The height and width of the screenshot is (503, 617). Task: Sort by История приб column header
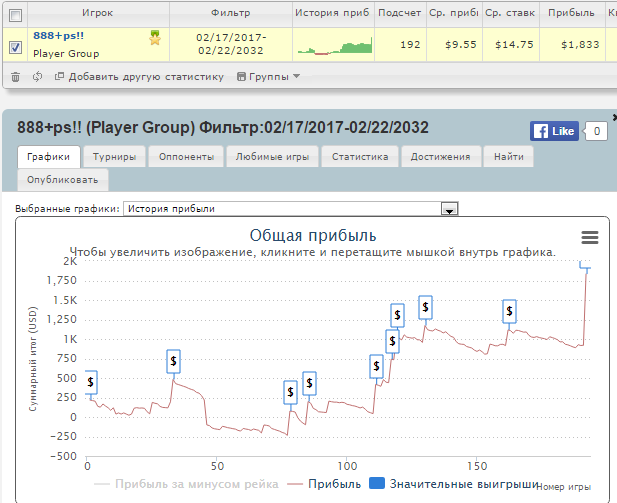click(x=333, y=14)
